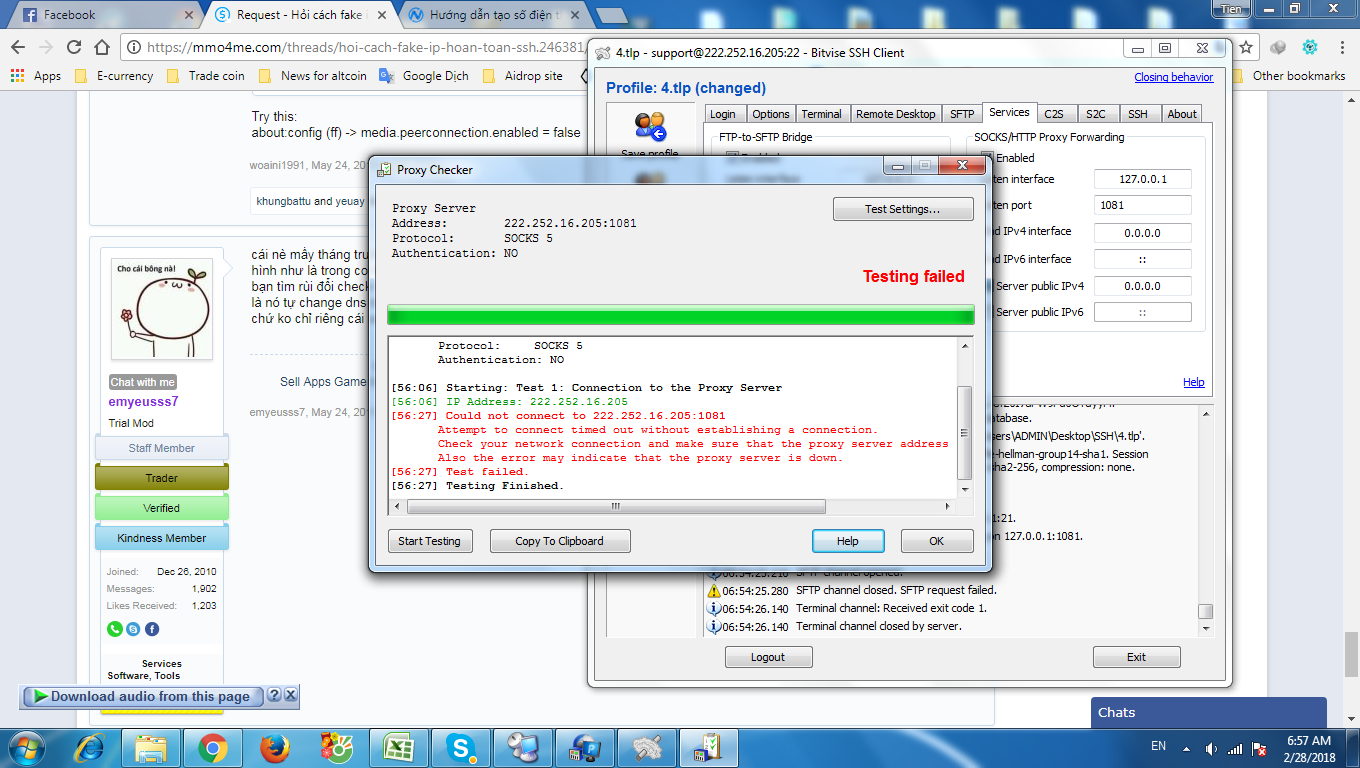
Task: Show hidden tray icons arrow
Action: (1184, 748)
